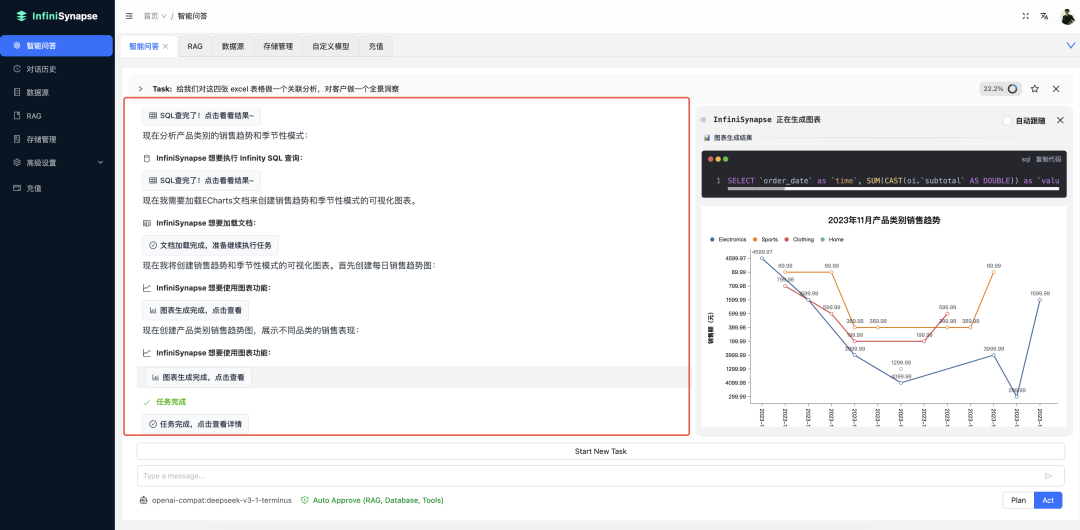Screen dimensions: 1080x530
Task: Toggle the Clothing legend item
Action: [799, 239]
